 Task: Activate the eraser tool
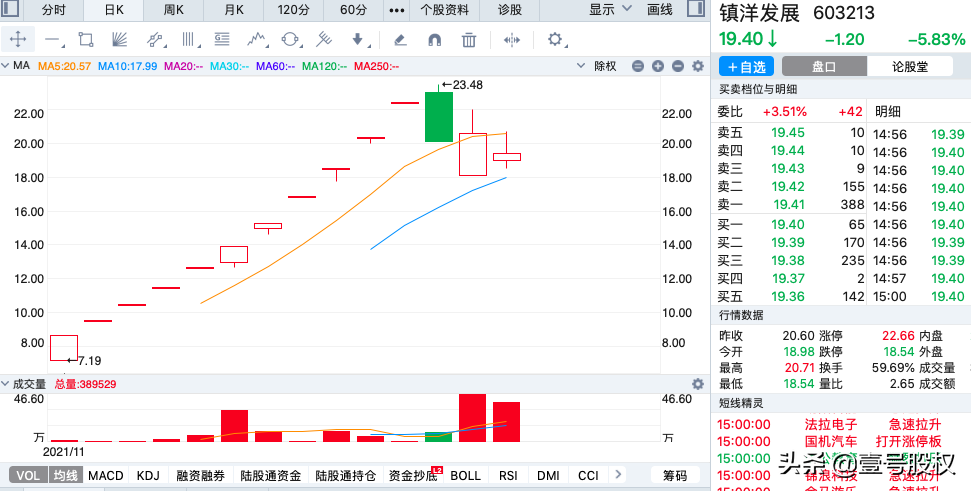coord(400,40)
